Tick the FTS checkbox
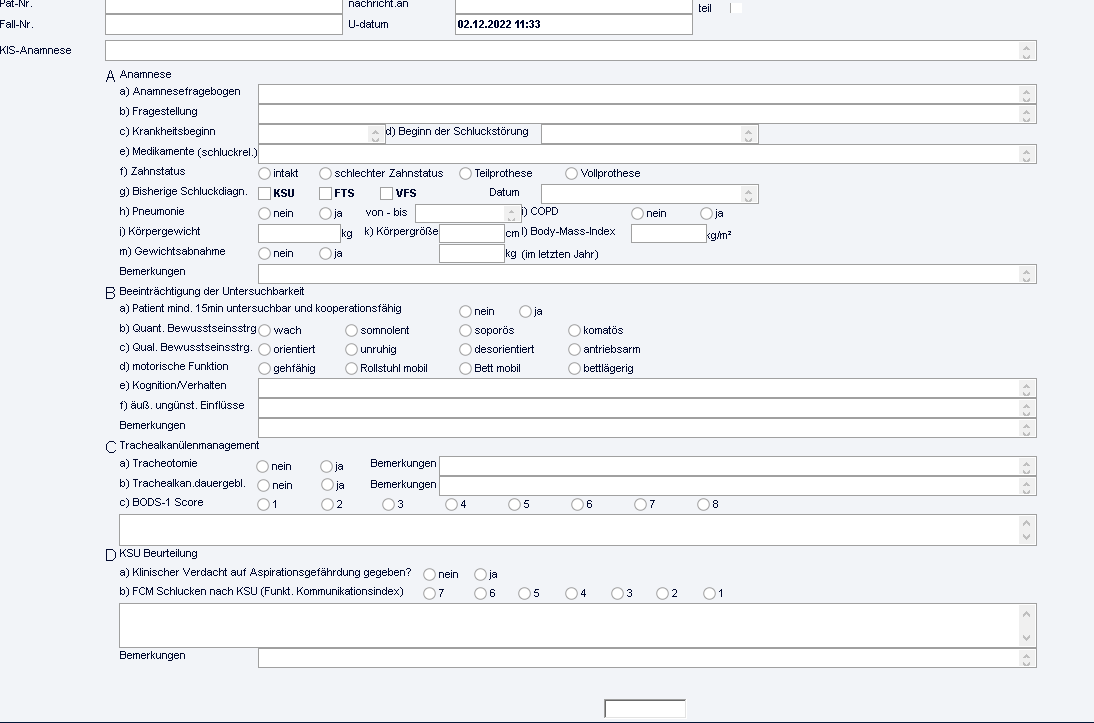 coord(325,193)
